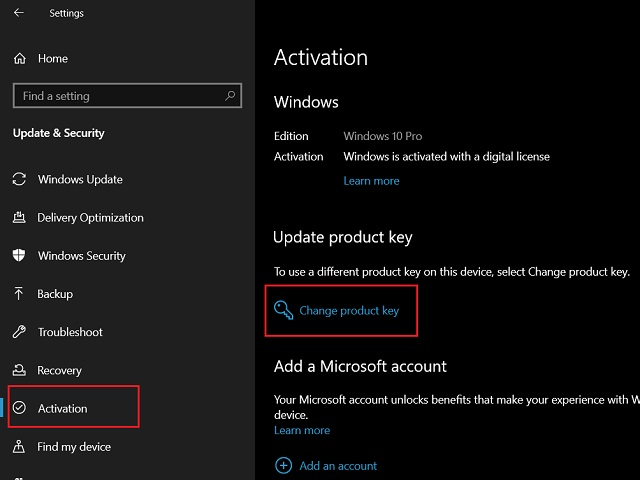Click the Home icon in sidebar
This screenshot has height=480, width=640.
coord(20,59)
